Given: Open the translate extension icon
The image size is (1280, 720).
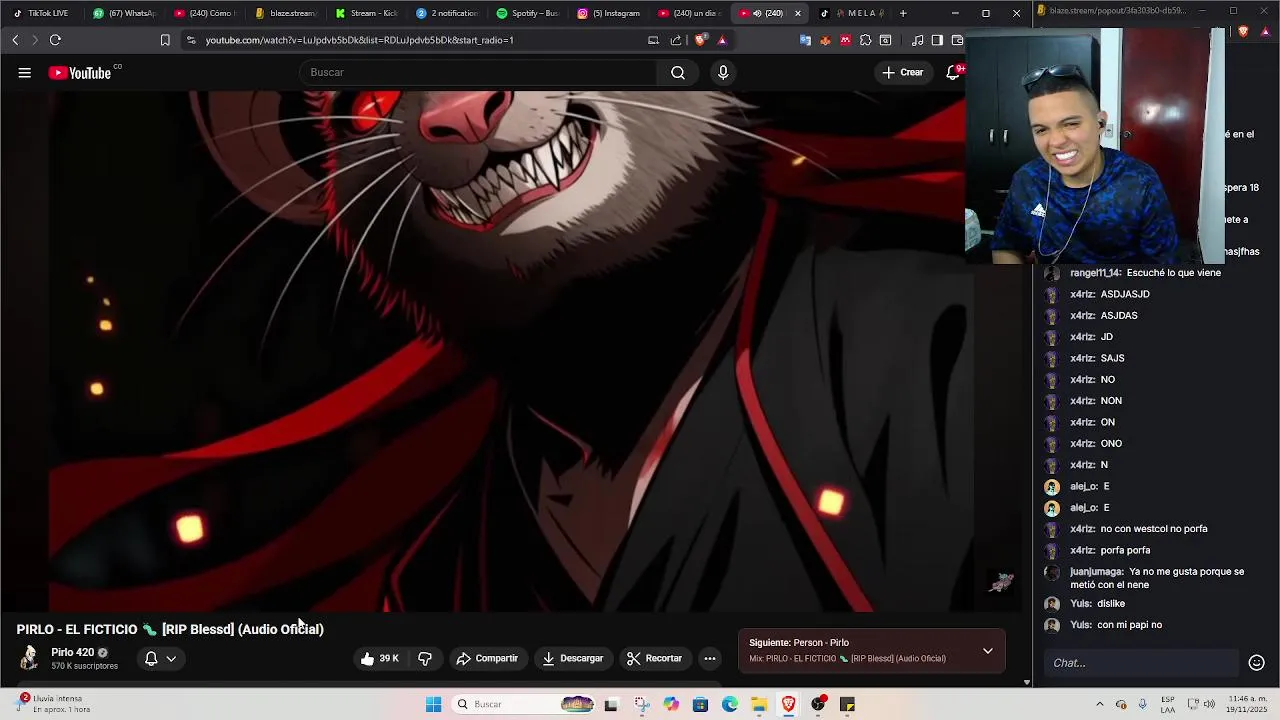Looking at the screenshot, I should 805,40.
